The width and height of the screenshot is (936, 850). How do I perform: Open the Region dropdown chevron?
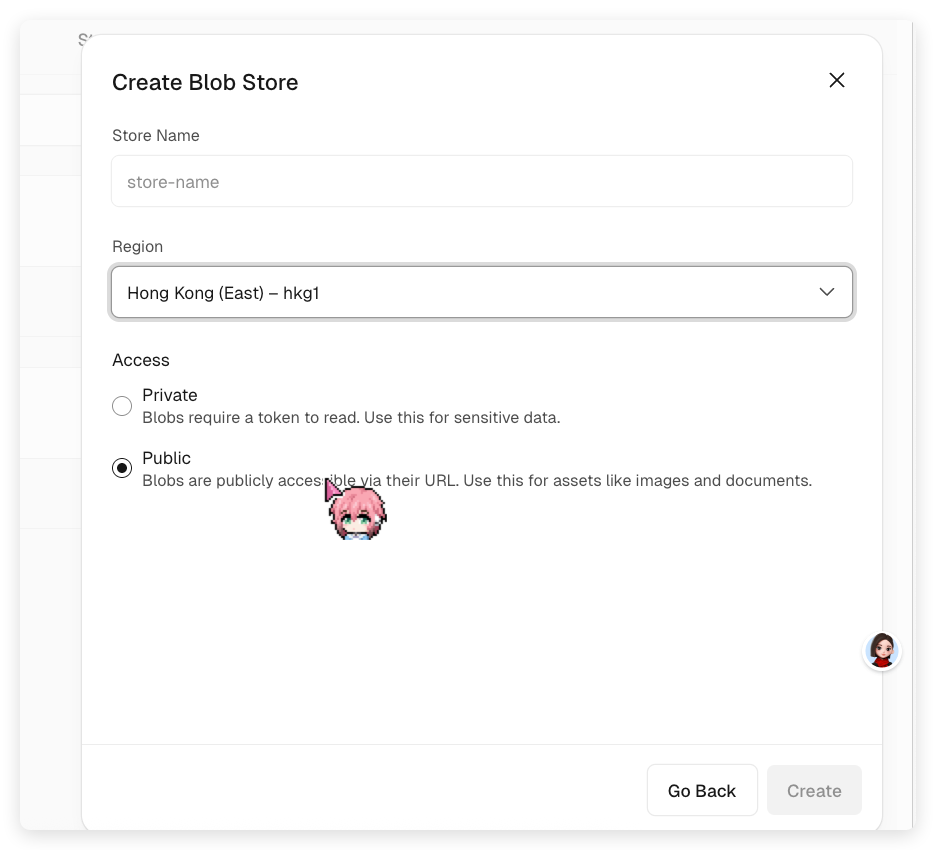[826, 292]
